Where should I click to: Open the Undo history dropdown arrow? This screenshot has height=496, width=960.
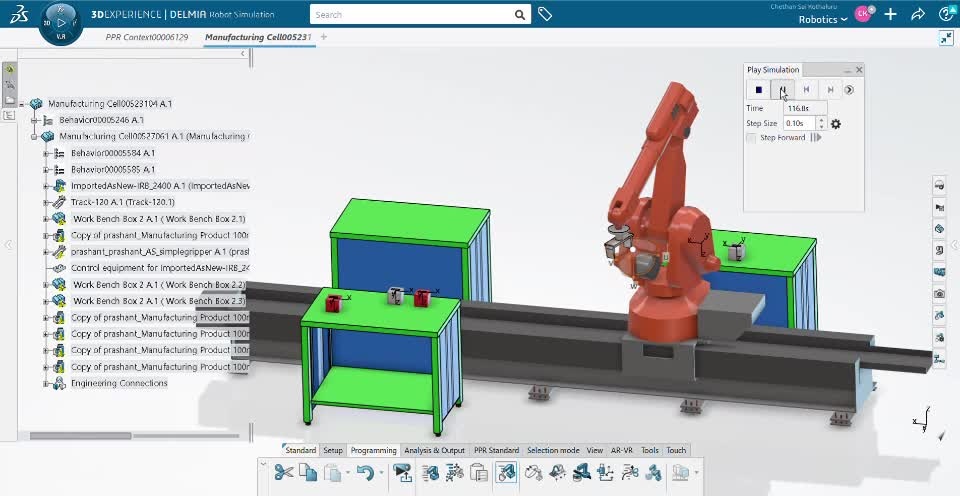pos(381,473)
